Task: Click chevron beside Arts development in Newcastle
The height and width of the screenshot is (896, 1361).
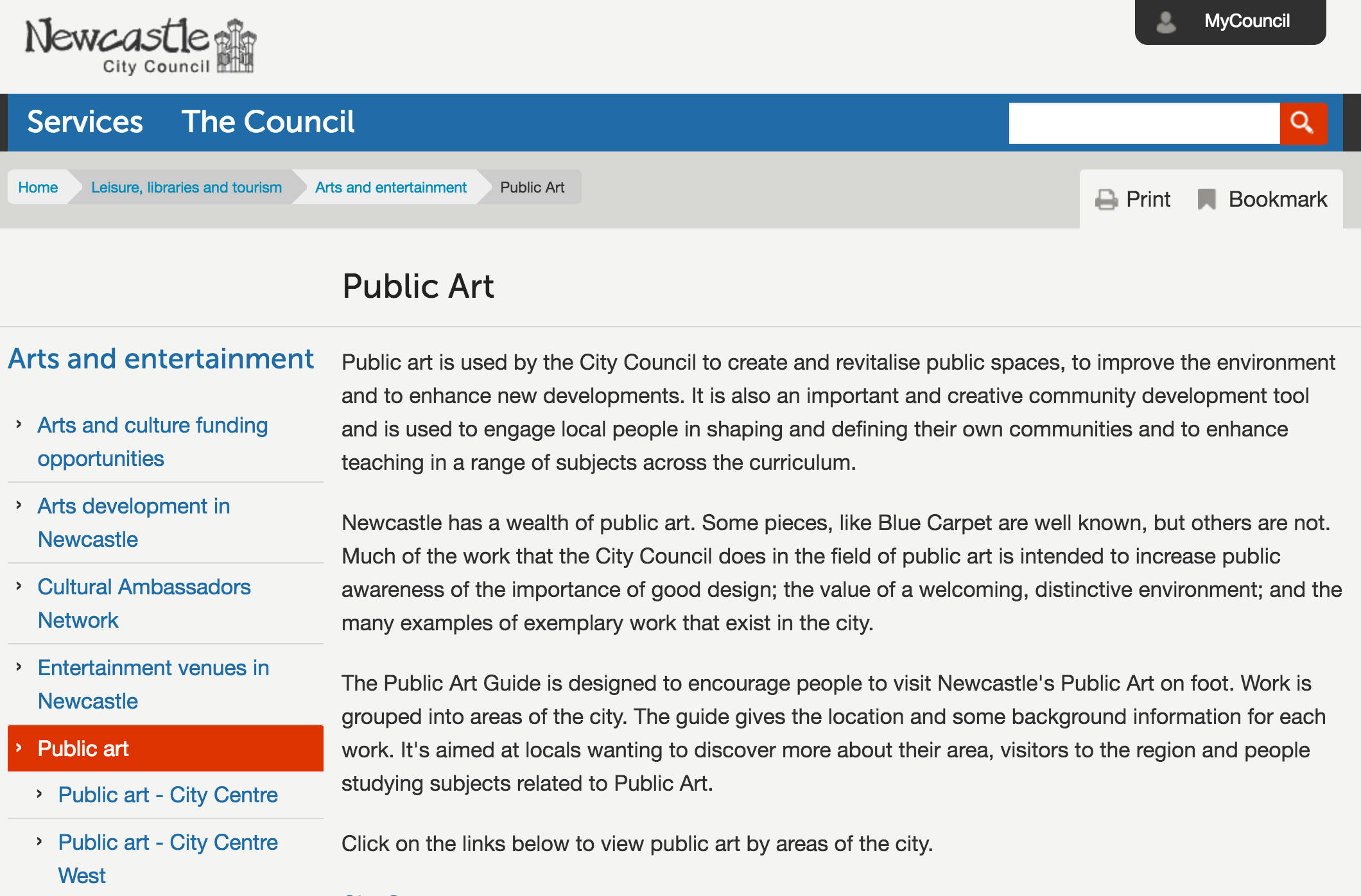Action: [19, 505]
